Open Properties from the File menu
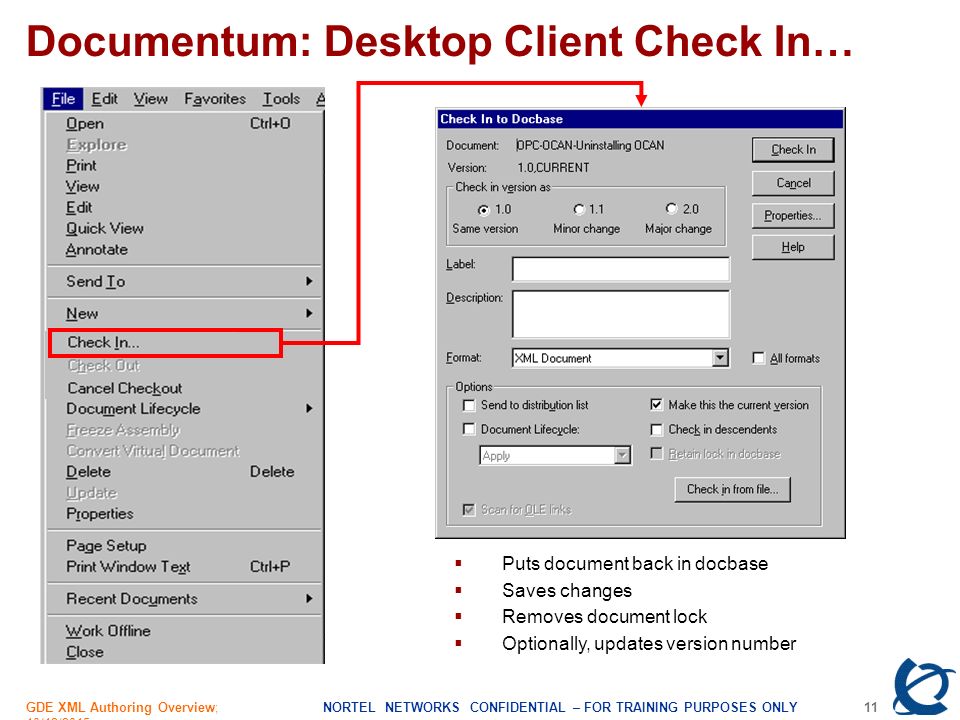The width and height of the screenshot is (960, 720). (x=184, y=514)
